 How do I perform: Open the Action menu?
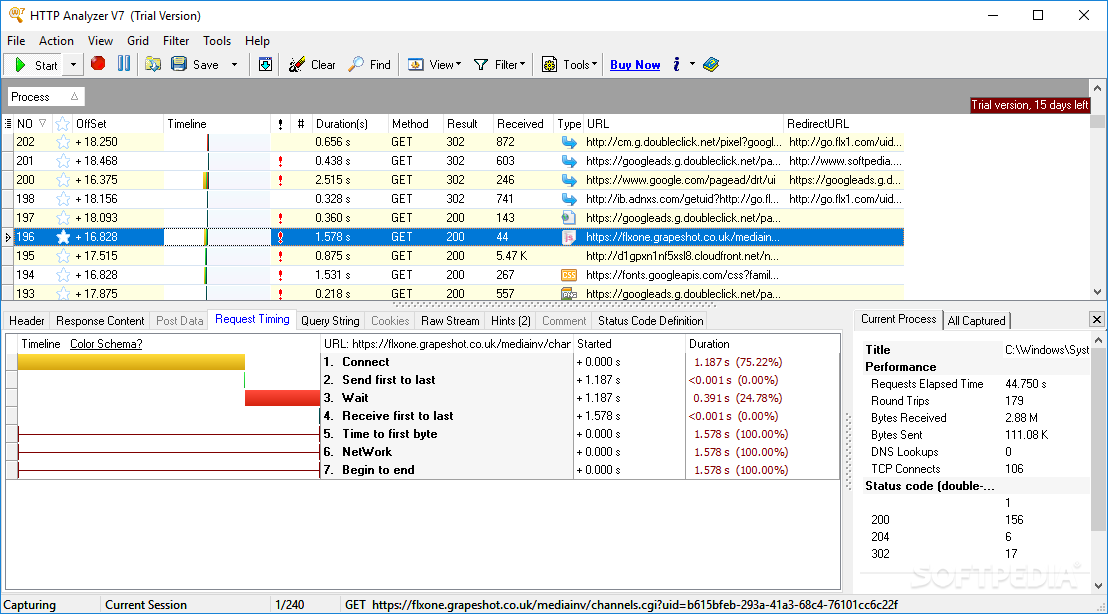[x=56, y=41]
